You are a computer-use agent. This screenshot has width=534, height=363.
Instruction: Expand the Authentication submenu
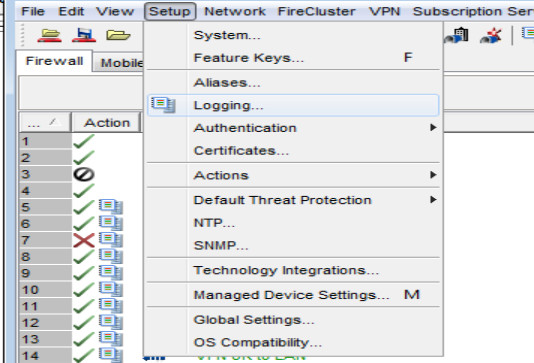click(x=293, y=128)
